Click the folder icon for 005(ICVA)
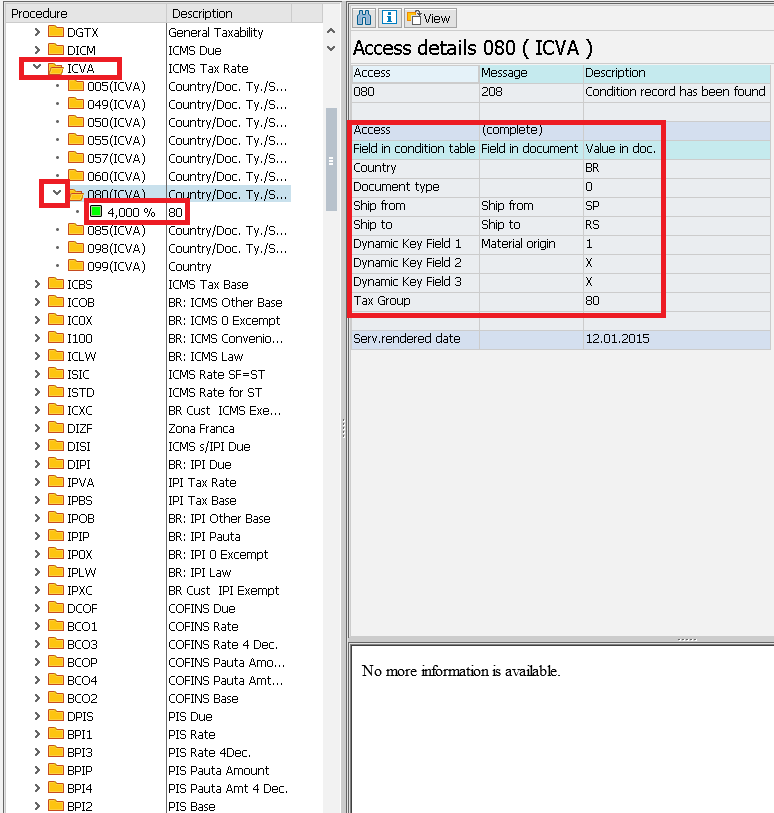 coord(76,86)
